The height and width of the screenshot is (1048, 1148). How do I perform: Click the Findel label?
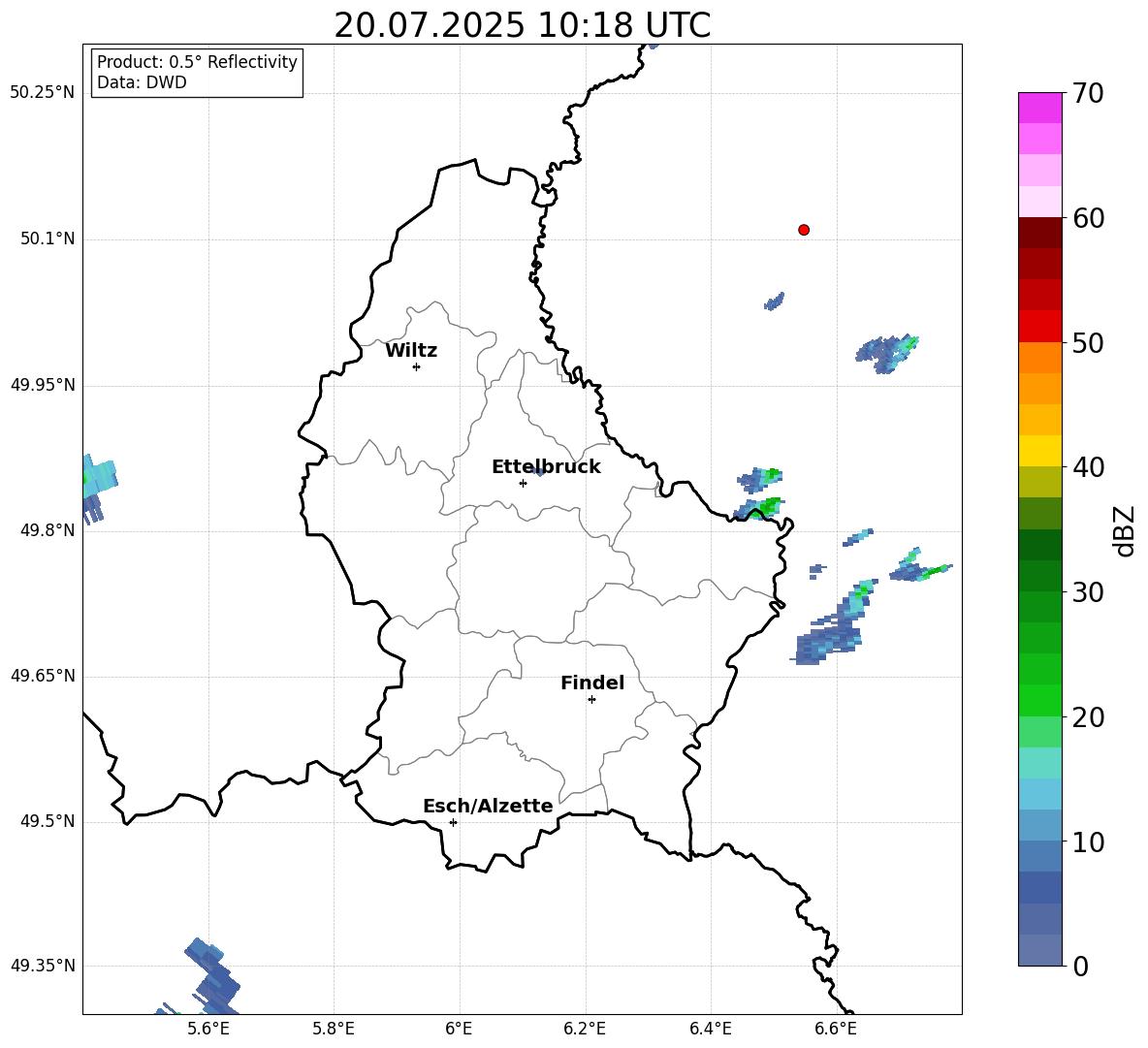pyautogui.click(x=592, y=683)
